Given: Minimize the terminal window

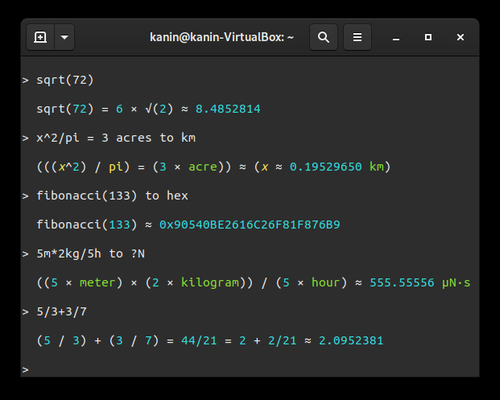Looking at the screenshot, I should pyautogui.click(x=396, y=37).
